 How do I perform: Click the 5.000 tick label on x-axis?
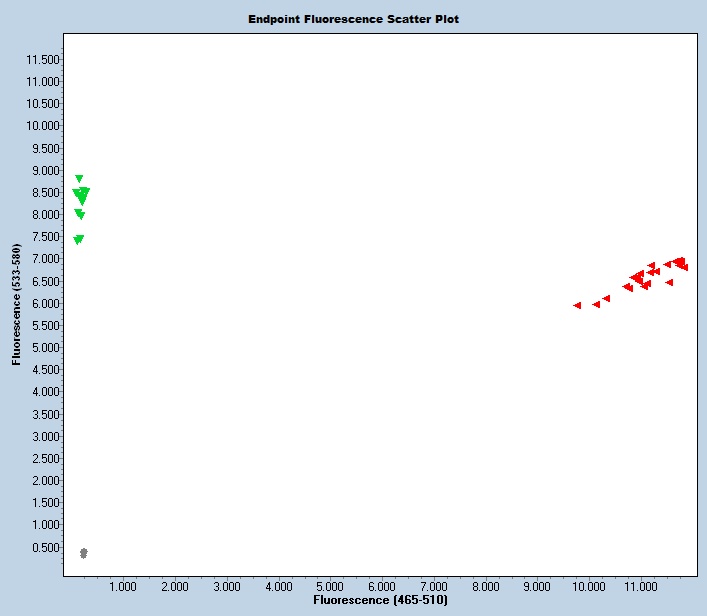pyautogui.click(x=330, y=586)
